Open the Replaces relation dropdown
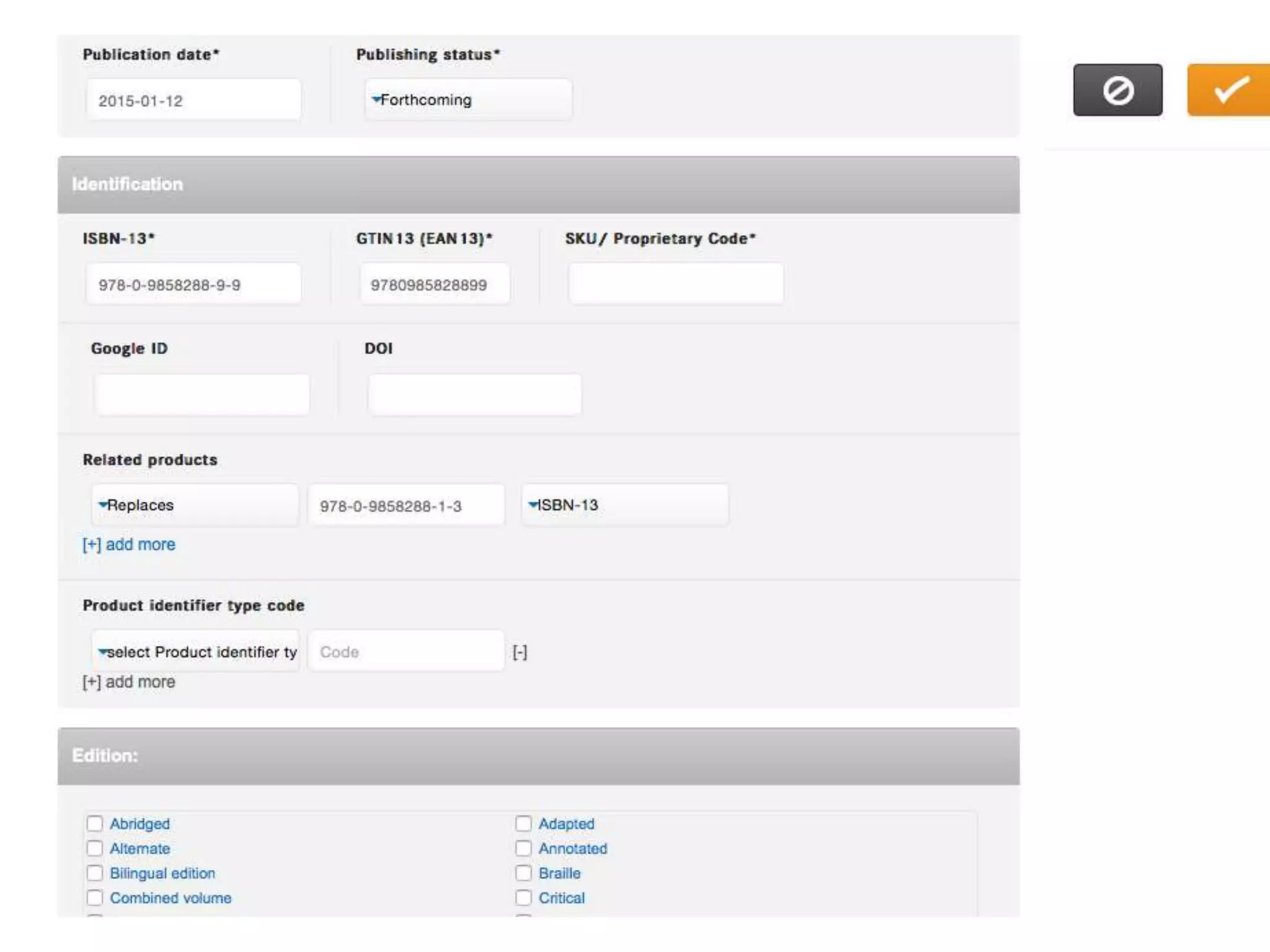 click(x=195, y=505)
